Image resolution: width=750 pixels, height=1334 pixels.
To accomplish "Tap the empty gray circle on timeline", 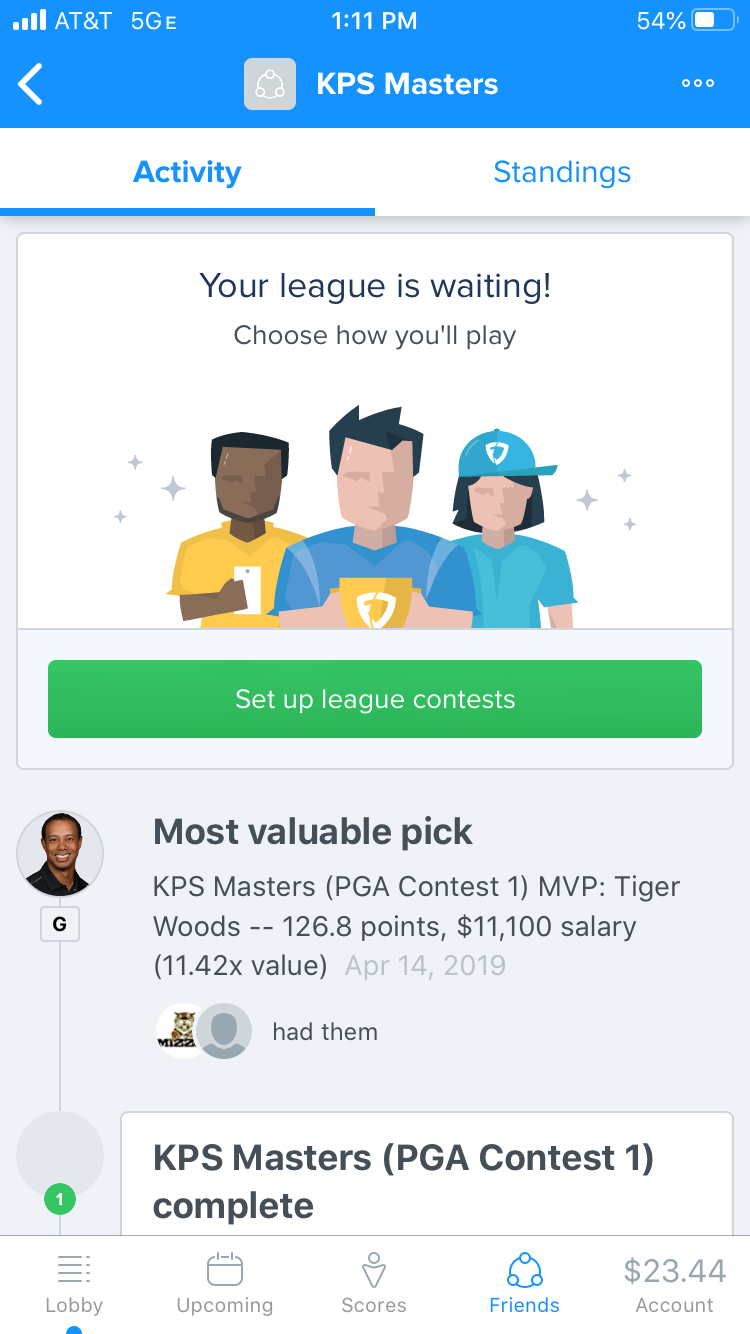I will tap(60, 1153).
